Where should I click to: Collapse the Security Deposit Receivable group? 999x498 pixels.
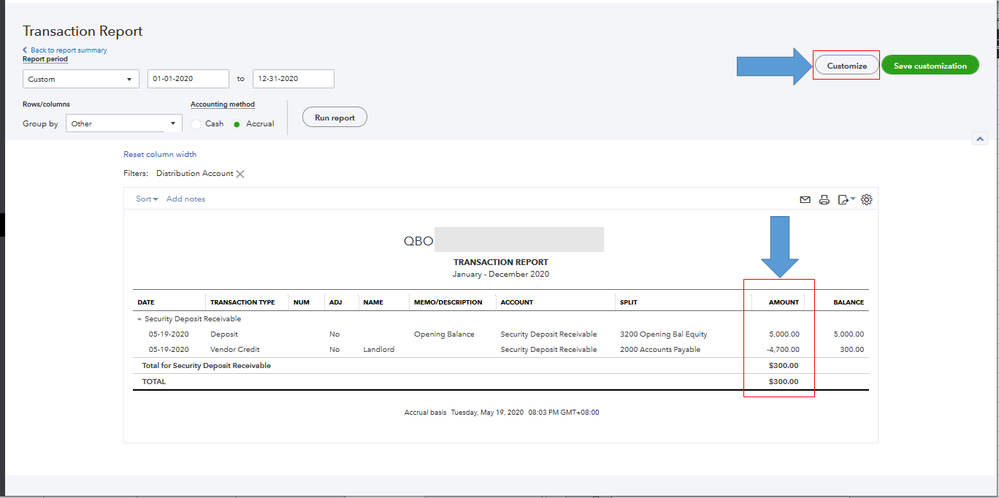[140, 319]
